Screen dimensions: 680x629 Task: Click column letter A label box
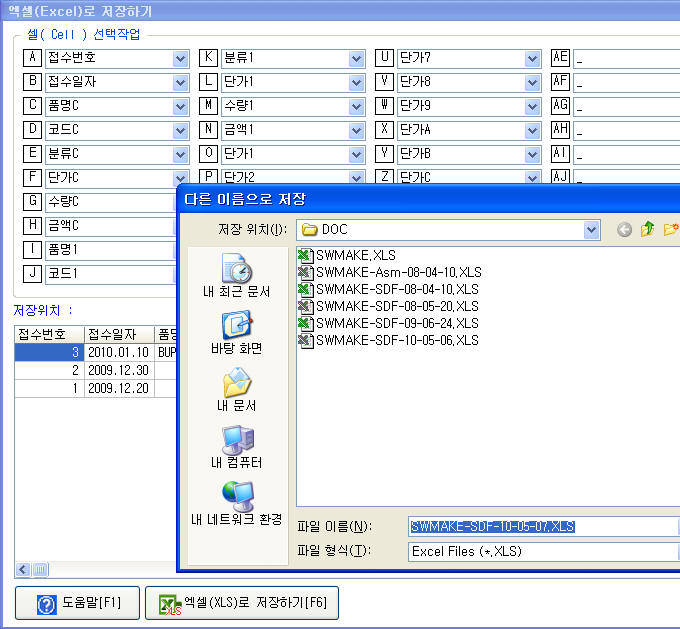click(x=33, y=58)
